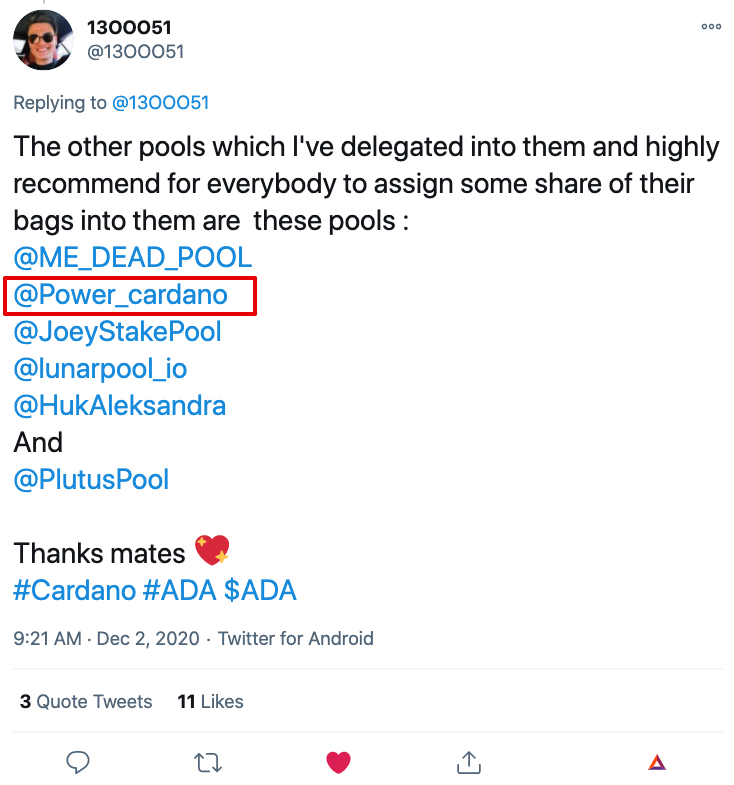Viewport: 734px width, 785px height.
Task: Open the @PlutusPool mention
Action: [91, 480]
